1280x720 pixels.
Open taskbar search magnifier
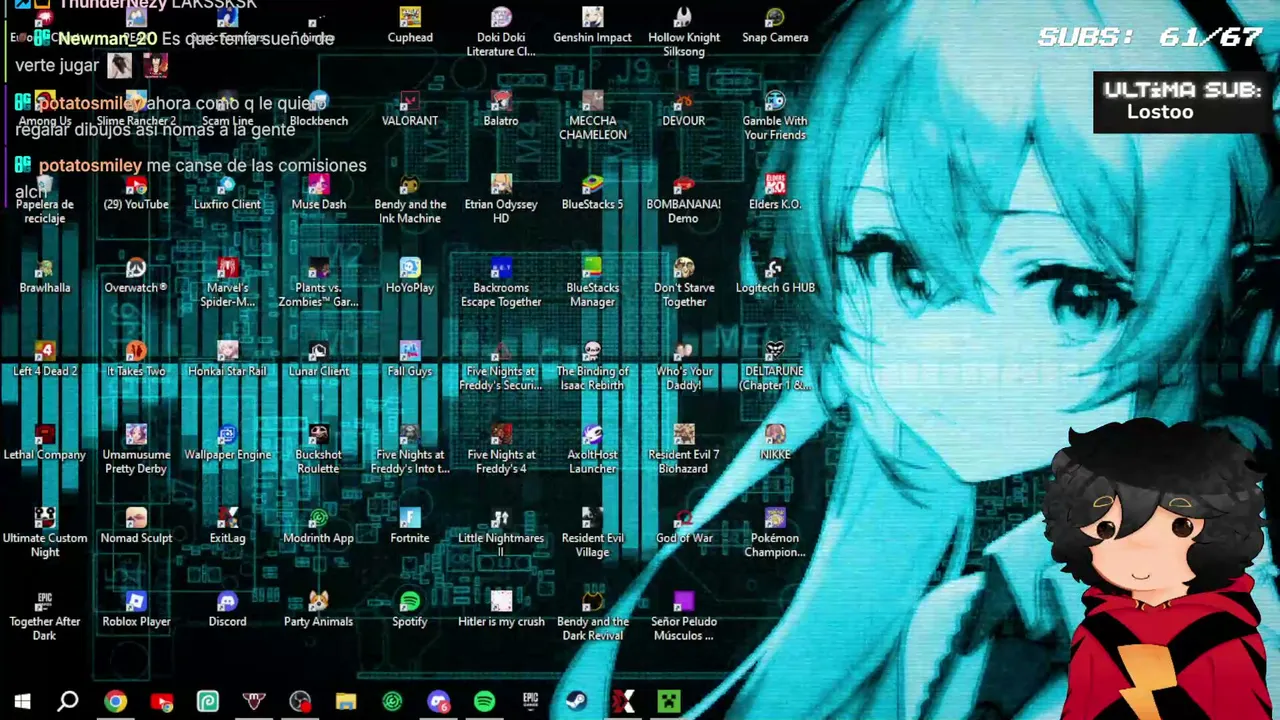(x=68, y=701)
